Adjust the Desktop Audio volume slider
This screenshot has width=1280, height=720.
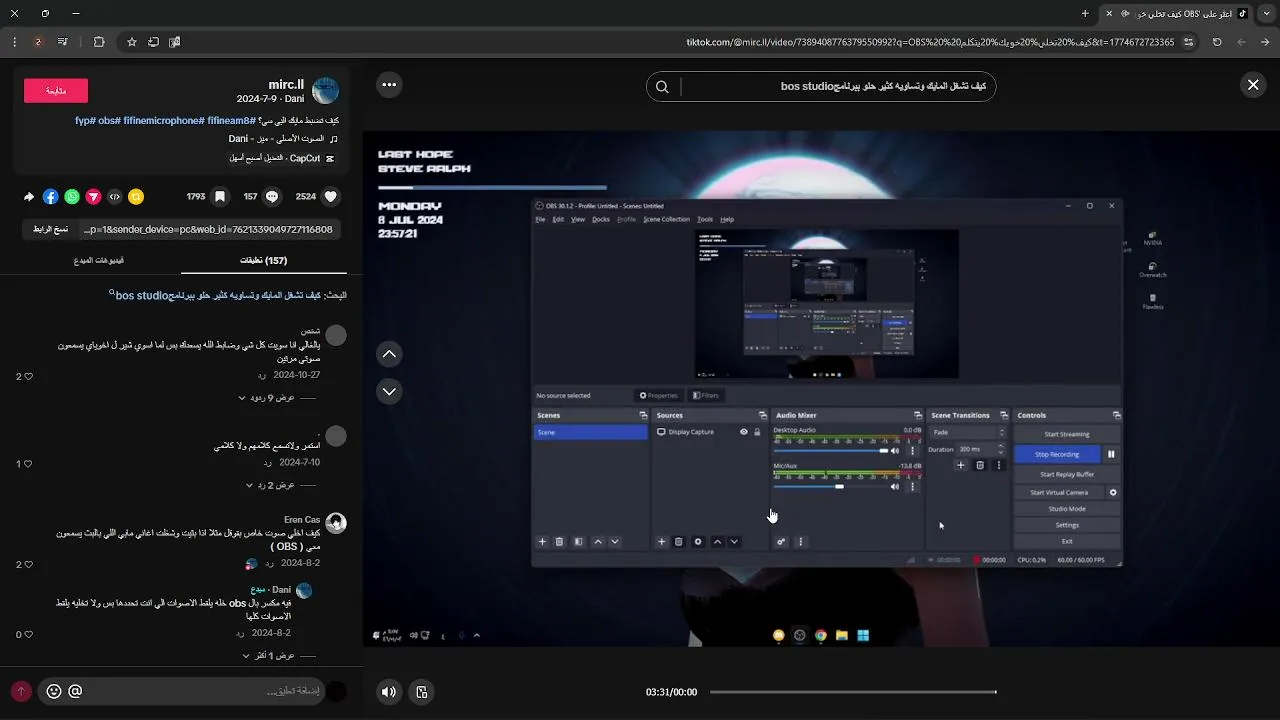coord(830,451)
